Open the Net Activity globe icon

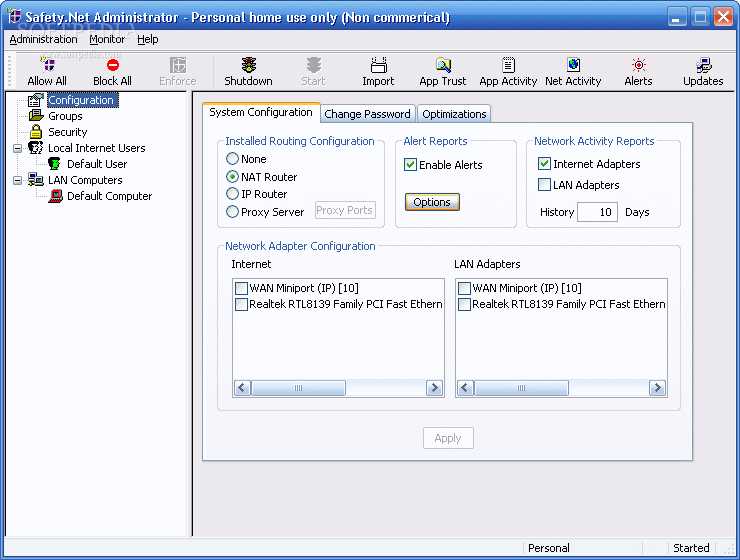[x=573, y=65]
